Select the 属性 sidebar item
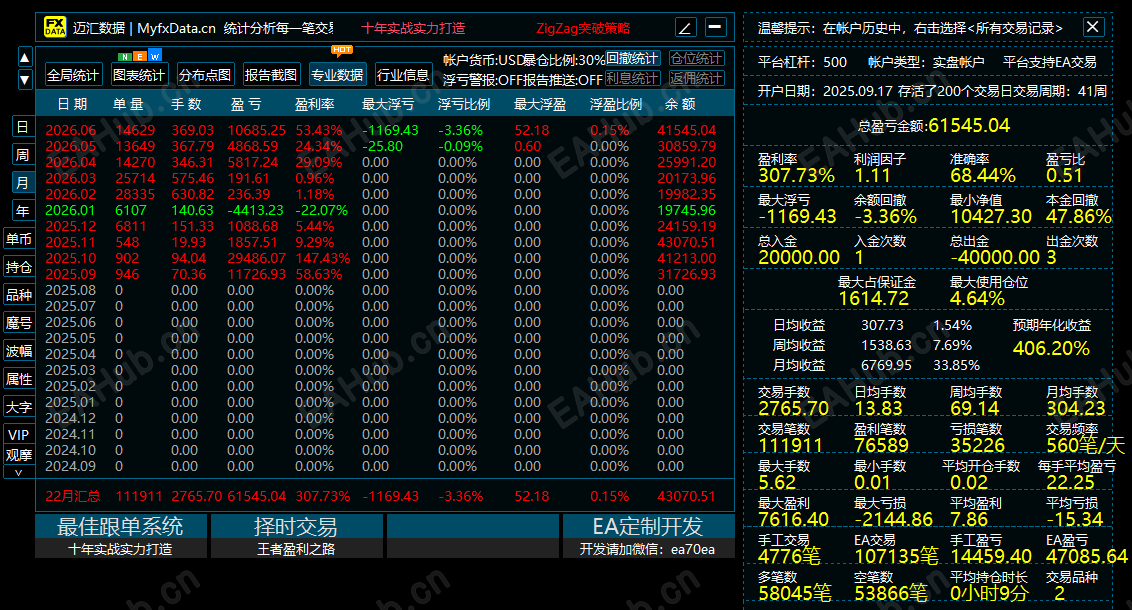 (19, 379)
